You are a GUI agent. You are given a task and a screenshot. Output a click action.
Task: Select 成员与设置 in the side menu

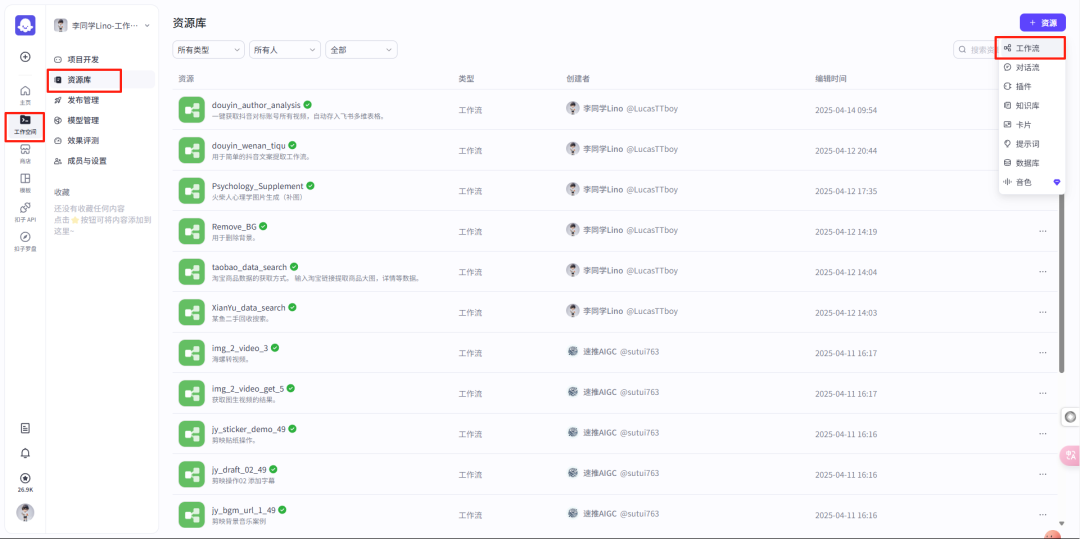pyautogui.click(x=101, y=160)
